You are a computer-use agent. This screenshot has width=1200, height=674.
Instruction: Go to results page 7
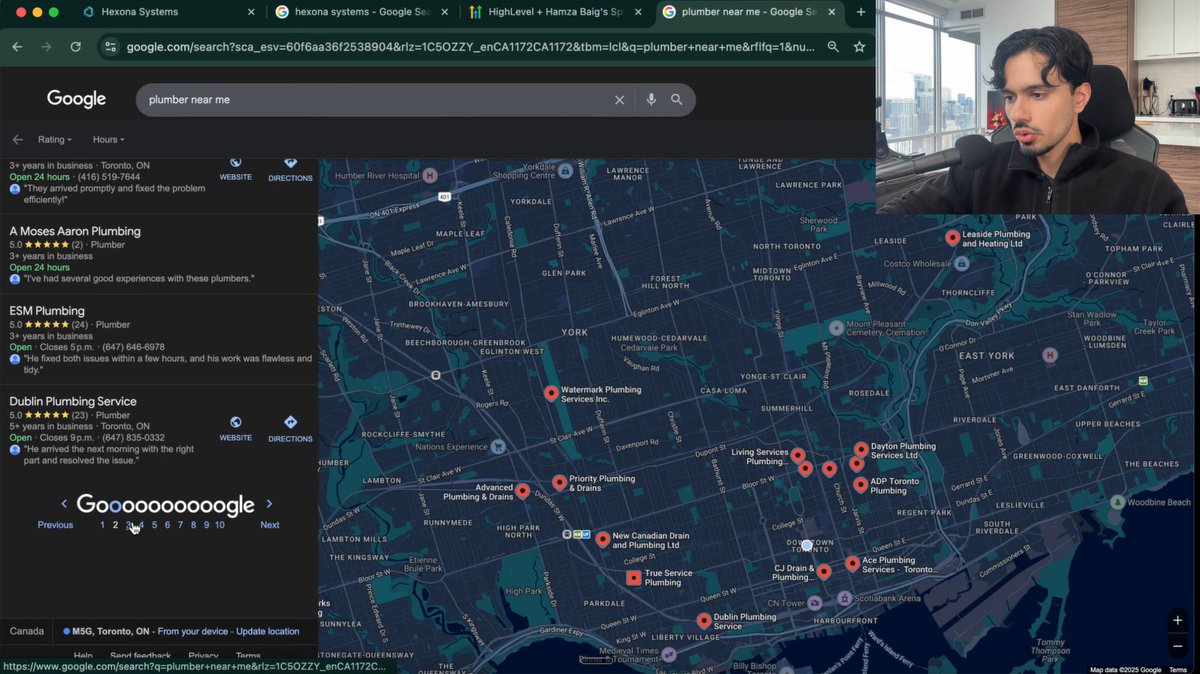click(180, 525)
